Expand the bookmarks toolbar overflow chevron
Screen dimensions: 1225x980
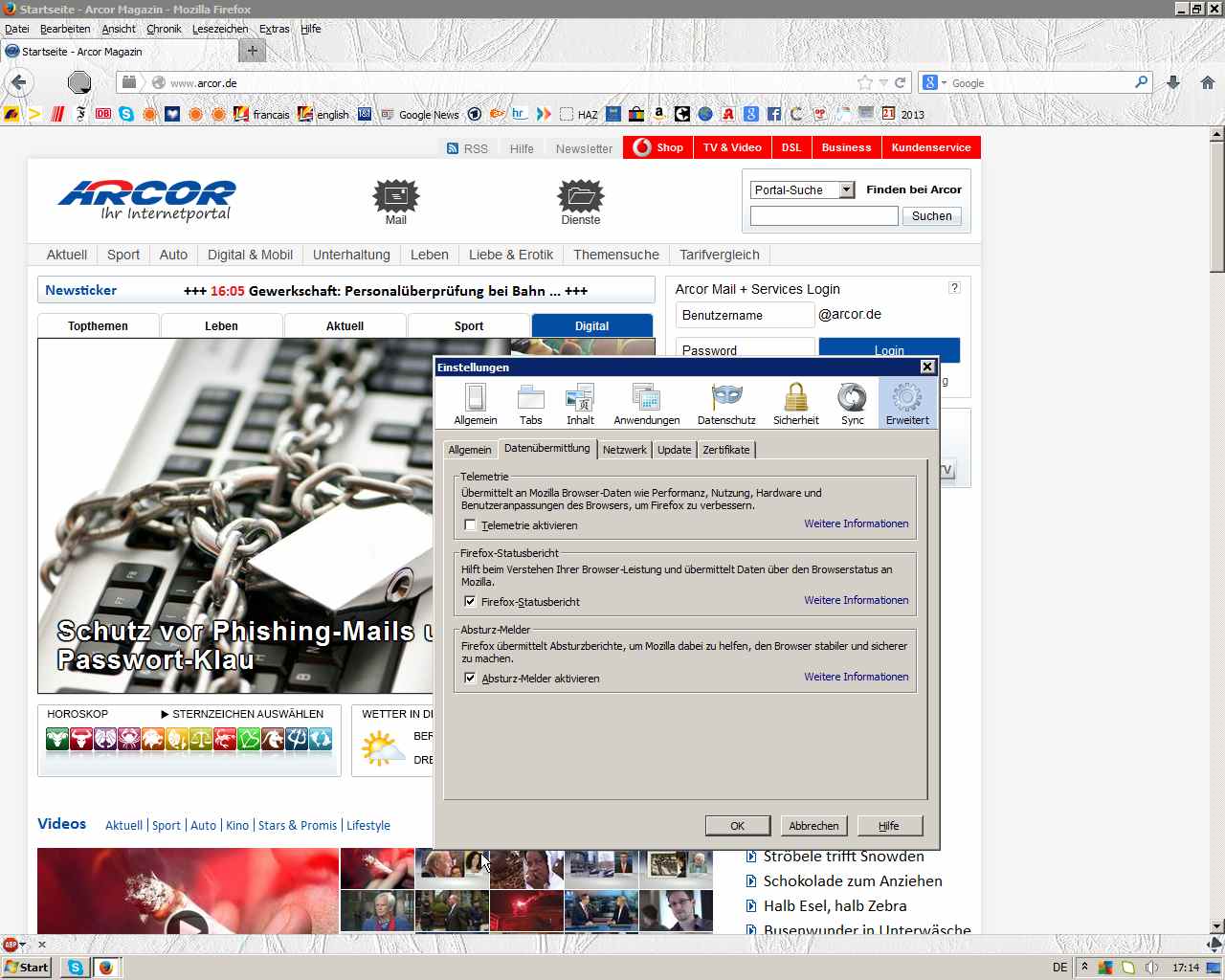(x=544, y=114)
